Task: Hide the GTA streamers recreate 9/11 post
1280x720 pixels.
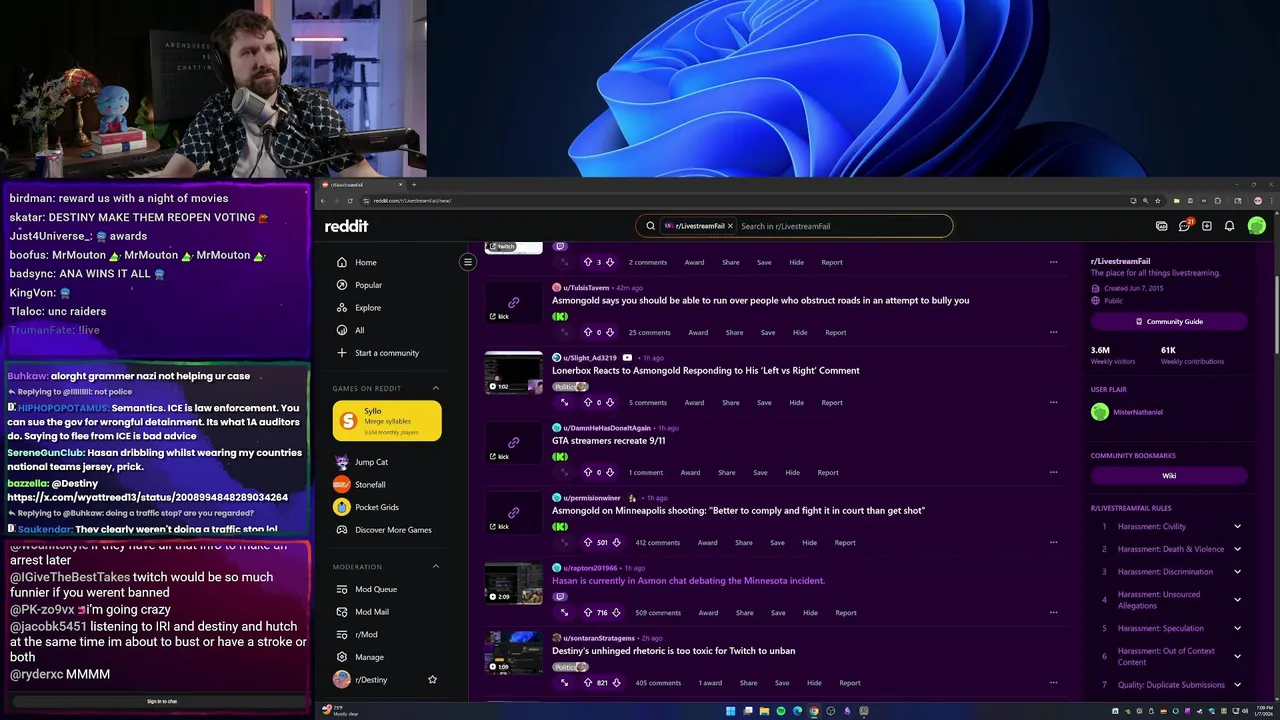Action: 792,473
